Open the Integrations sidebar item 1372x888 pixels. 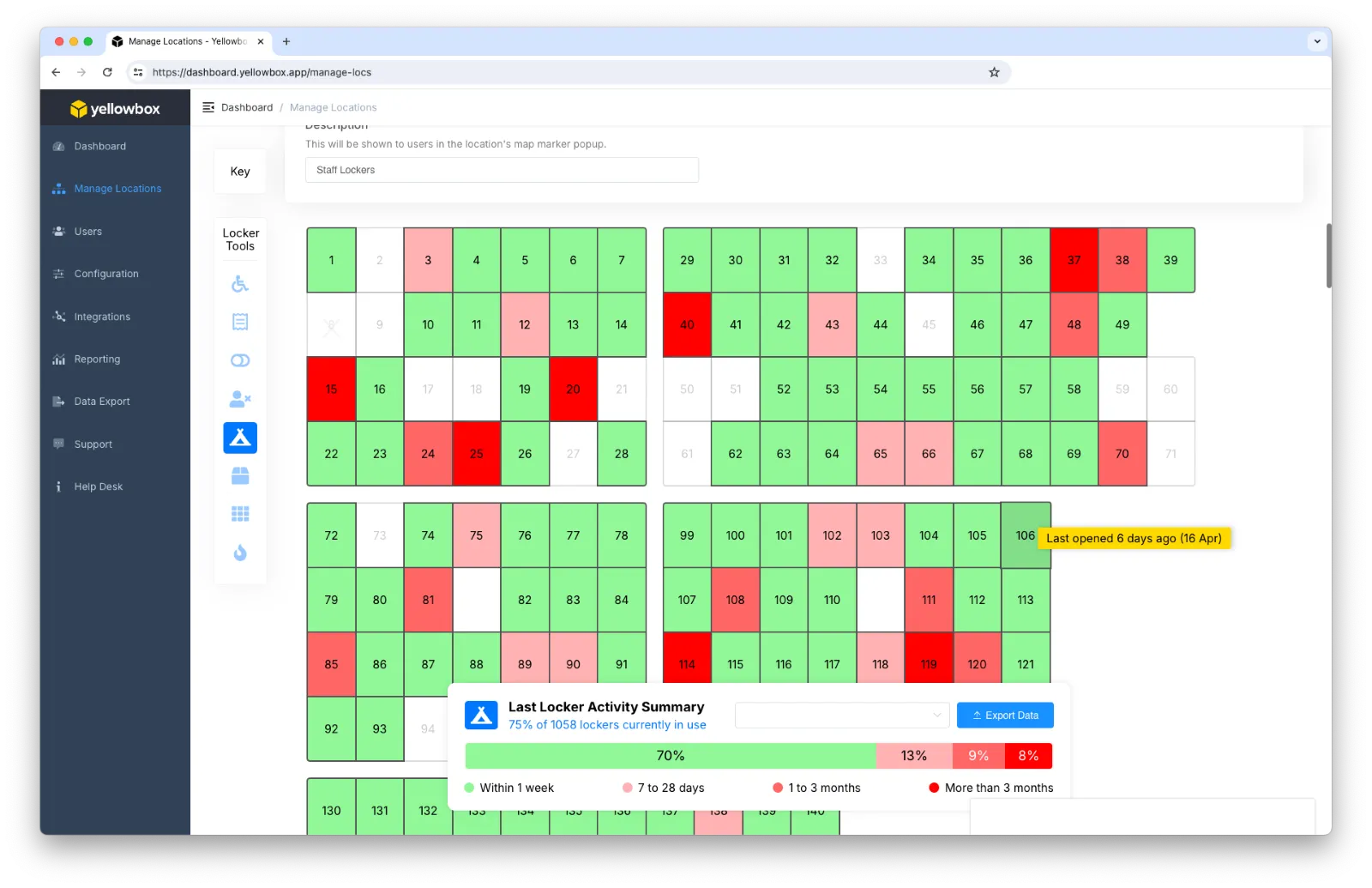click(102, 317)
